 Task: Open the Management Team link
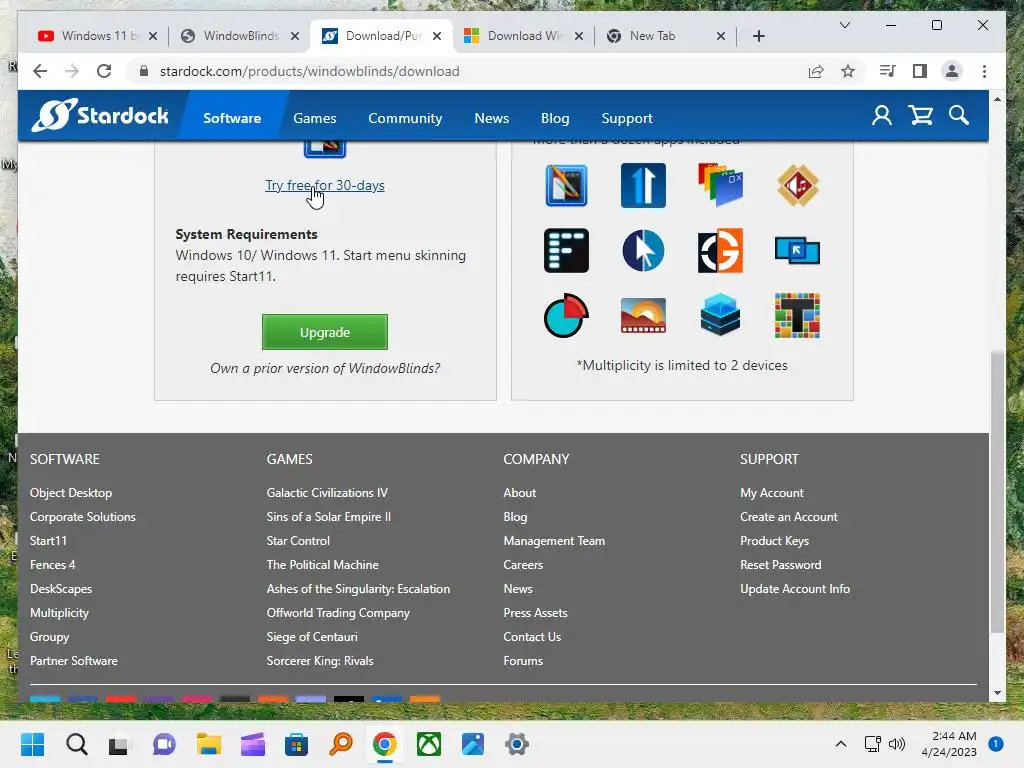[554, 541]
